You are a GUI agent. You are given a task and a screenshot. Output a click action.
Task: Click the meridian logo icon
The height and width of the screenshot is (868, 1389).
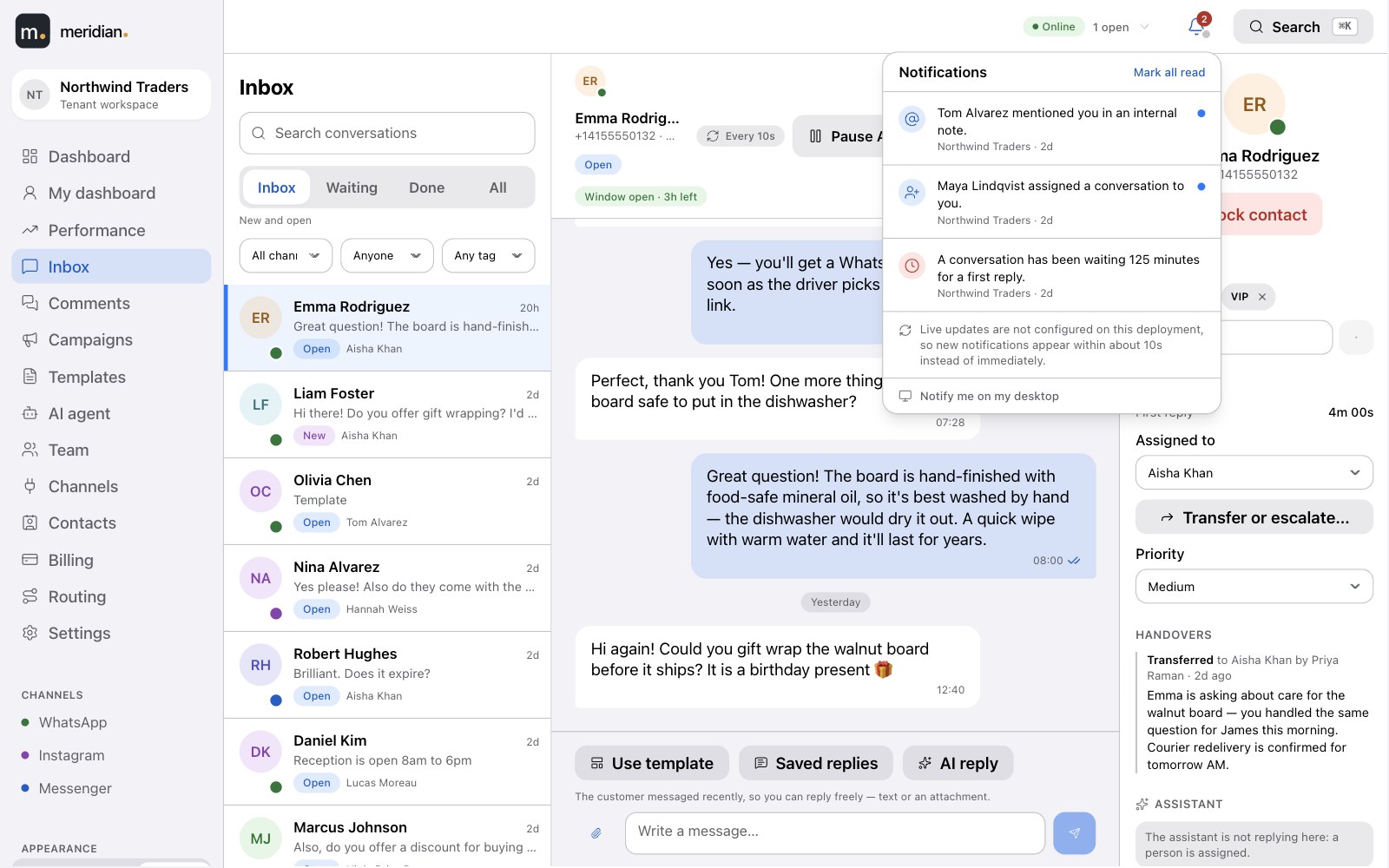32,31
